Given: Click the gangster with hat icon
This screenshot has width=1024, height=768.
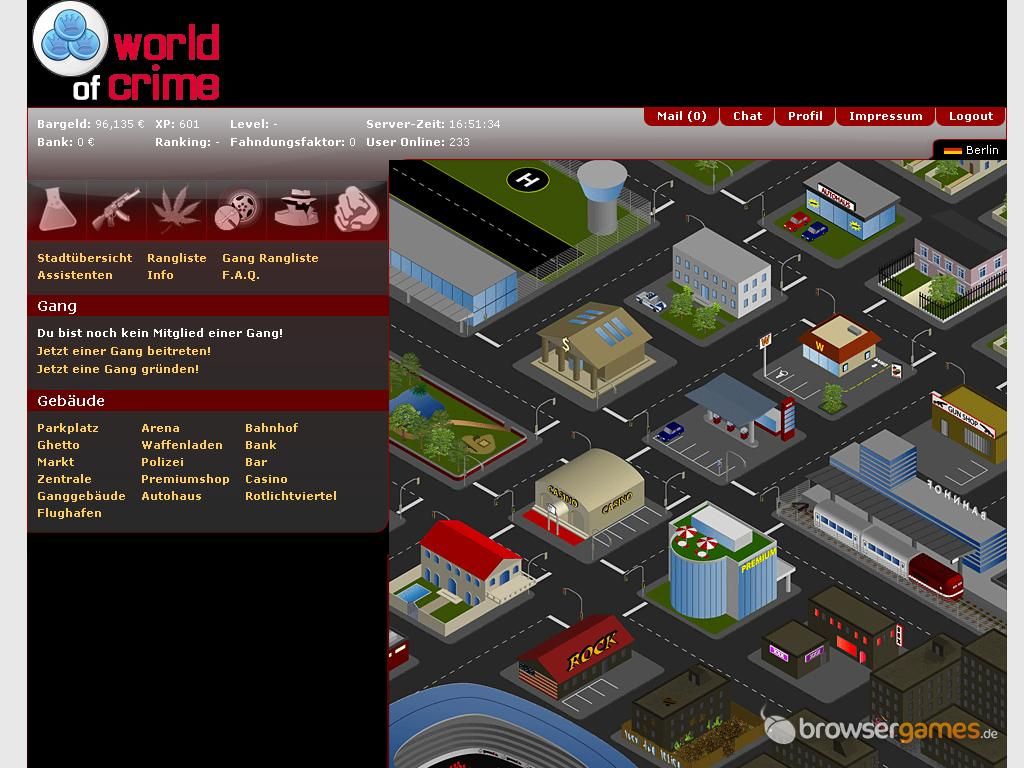Looking at the screenshot, I should (296, 208).
